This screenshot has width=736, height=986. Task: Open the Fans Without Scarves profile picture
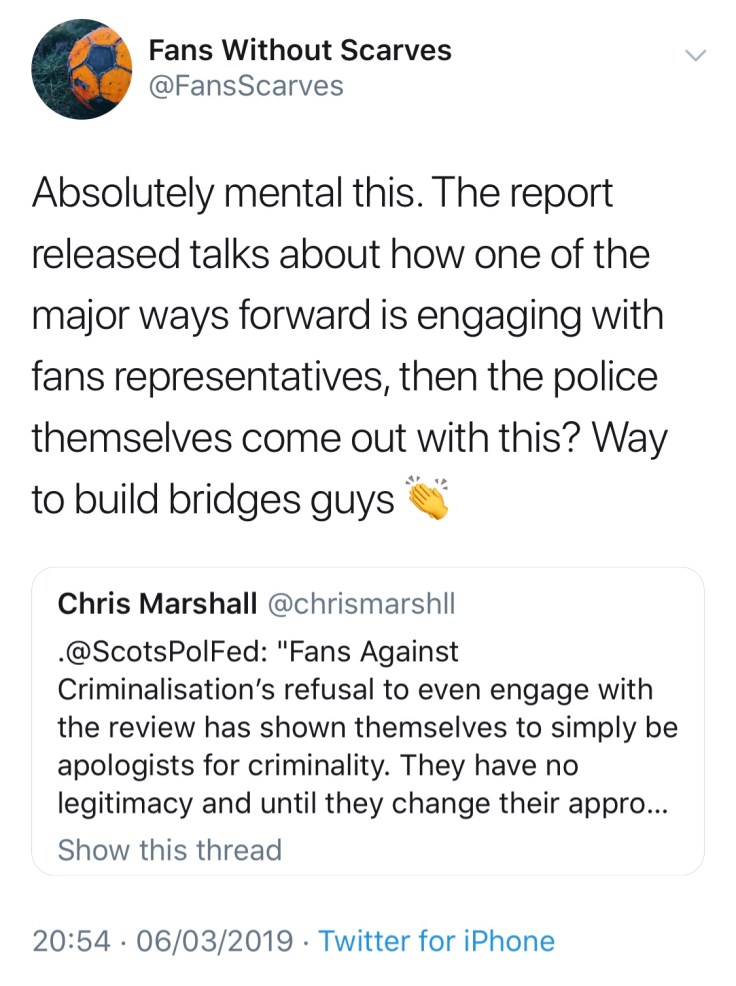83,68
